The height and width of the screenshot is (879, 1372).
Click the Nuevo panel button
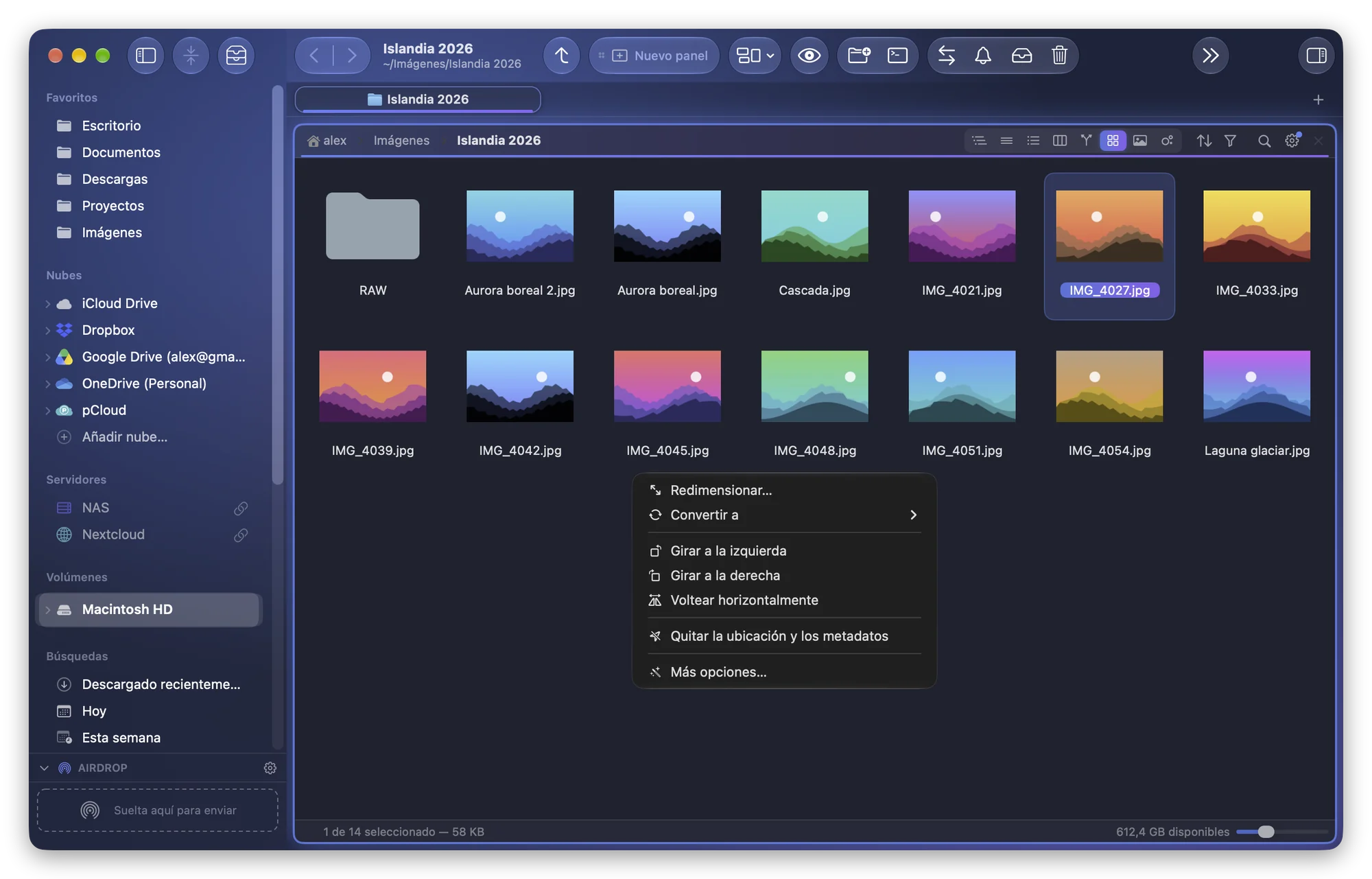[654, 56]
